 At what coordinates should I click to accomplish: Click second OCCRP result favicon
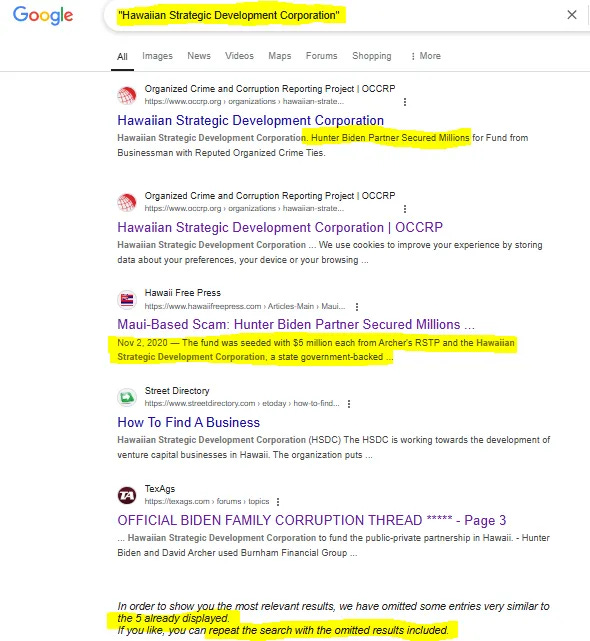127,202
